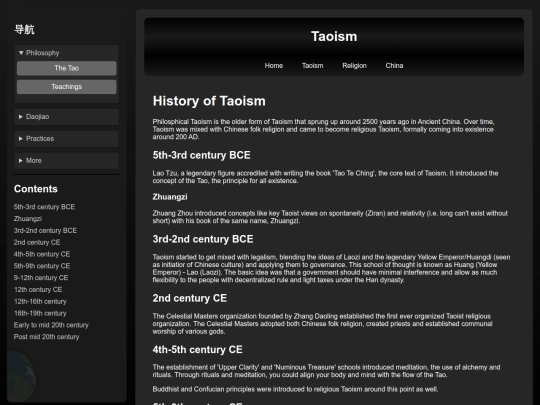Viewport: 540px width, 405px height.
Task: Open the China nav link
Action: (394, 65)
